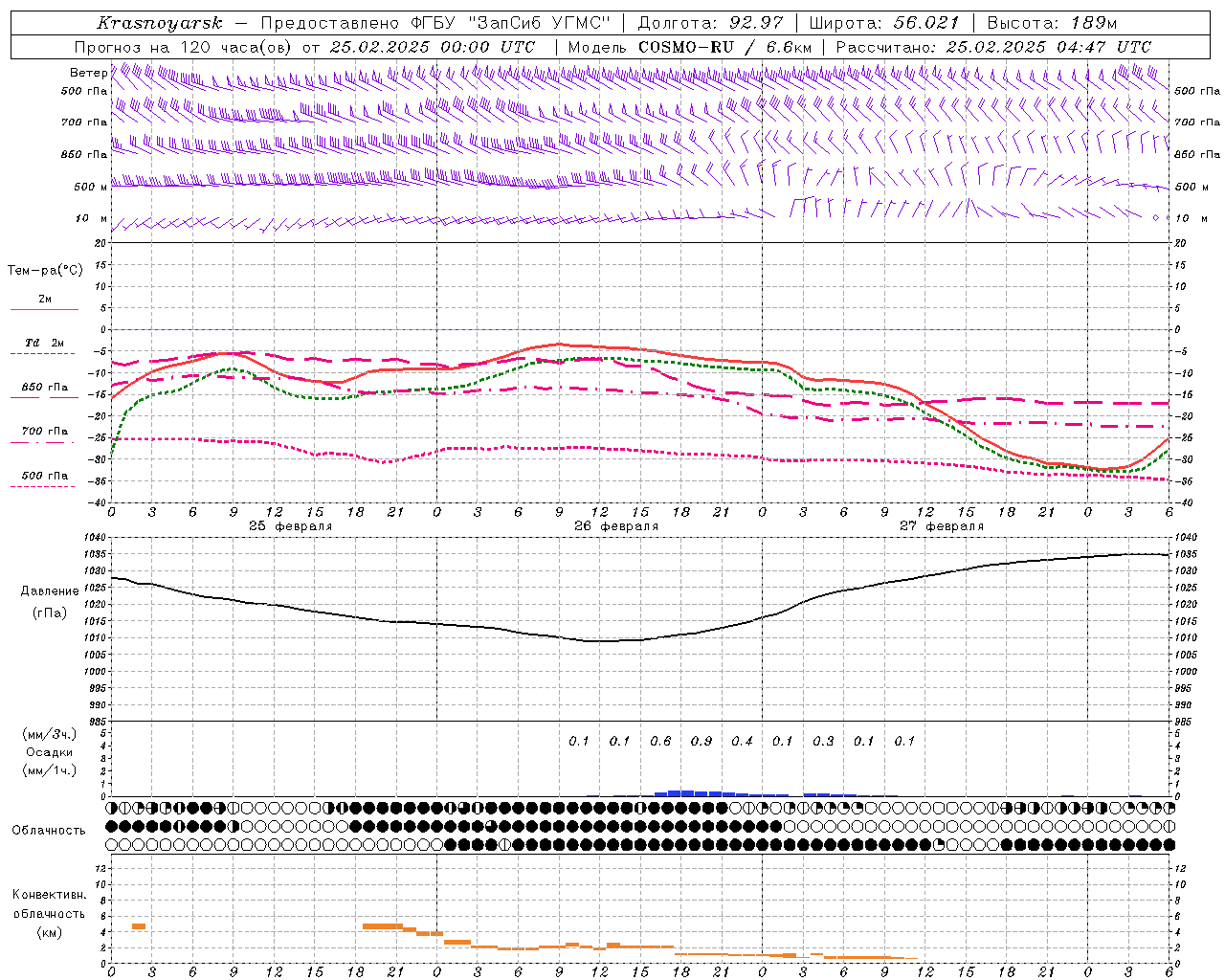Screen dimensions: 1225x980
Task: Click the 25 февраля date label
Action: (x=291, y=526)
